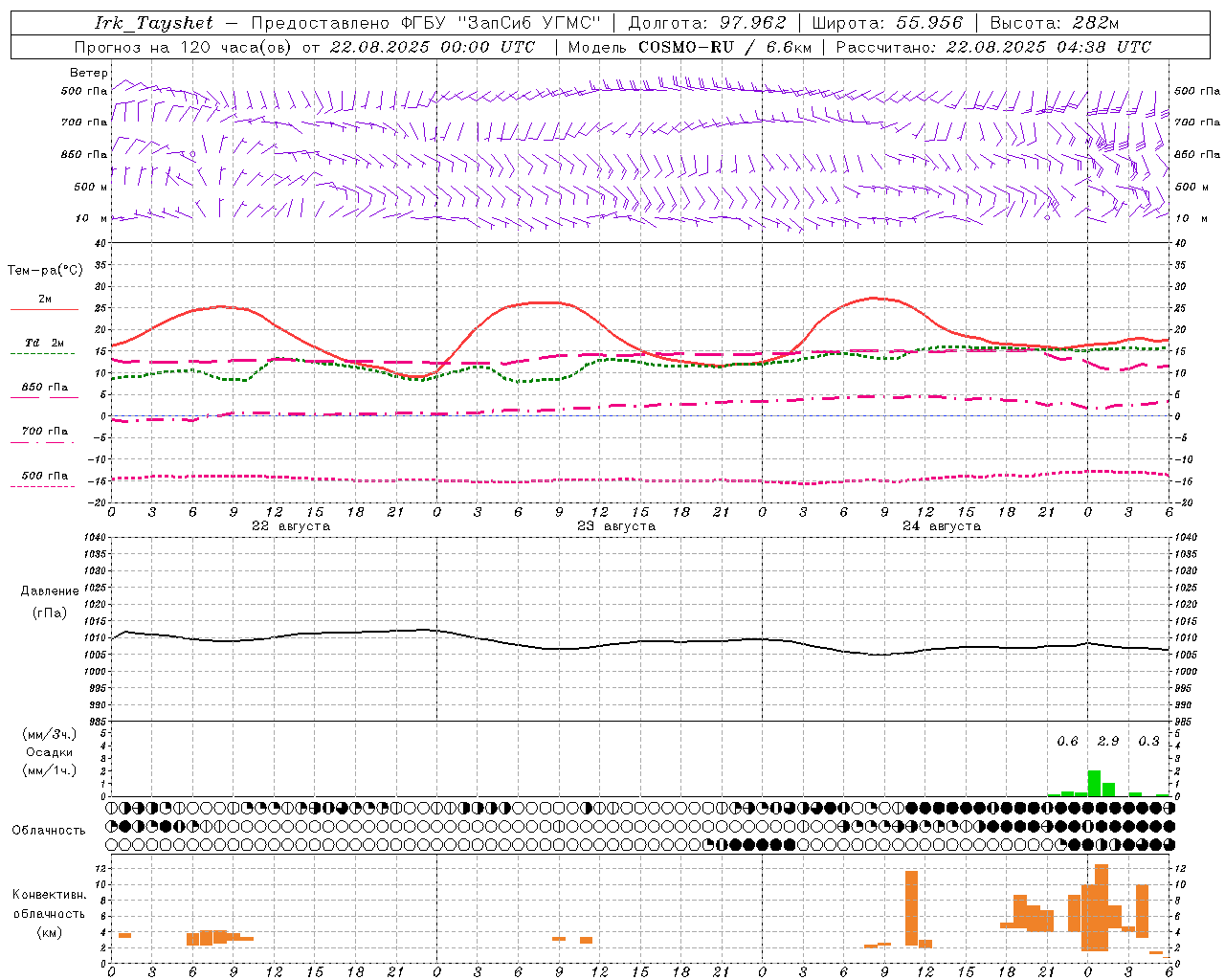The height and width of the screenshot is (980, 1225).
Task: Click the dashed line sample under Td 2м
Action: (43, 354)
